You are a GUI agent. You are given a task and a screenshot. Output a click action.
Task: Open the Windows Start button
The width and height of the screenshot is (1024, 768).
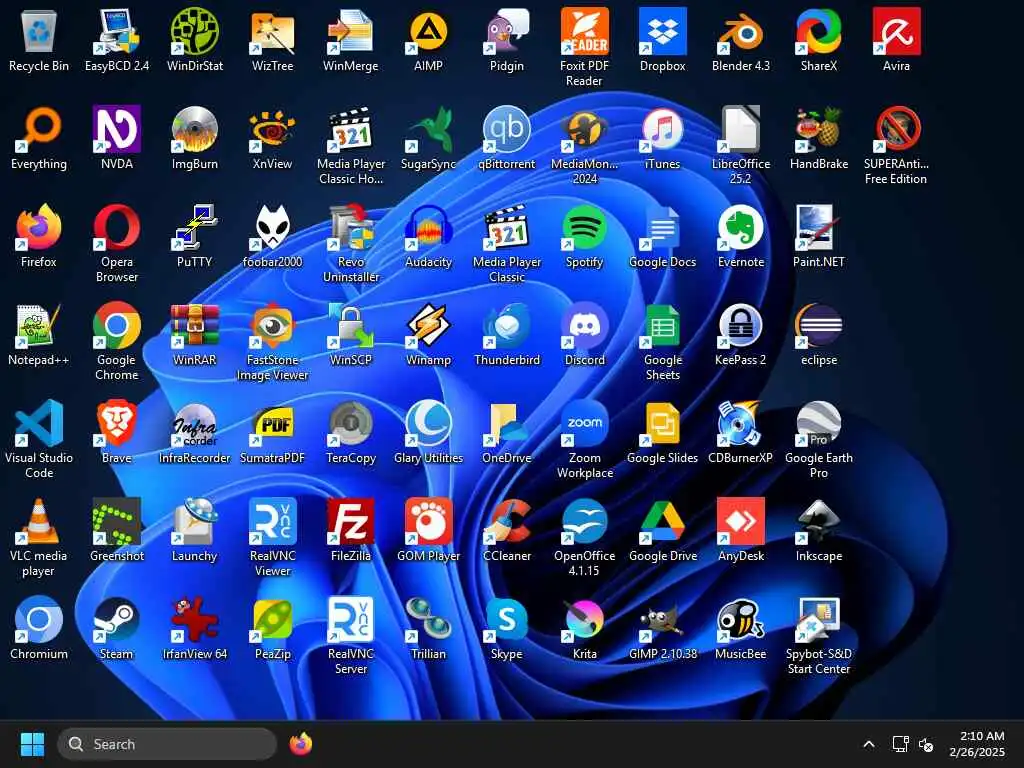point(32,744)
